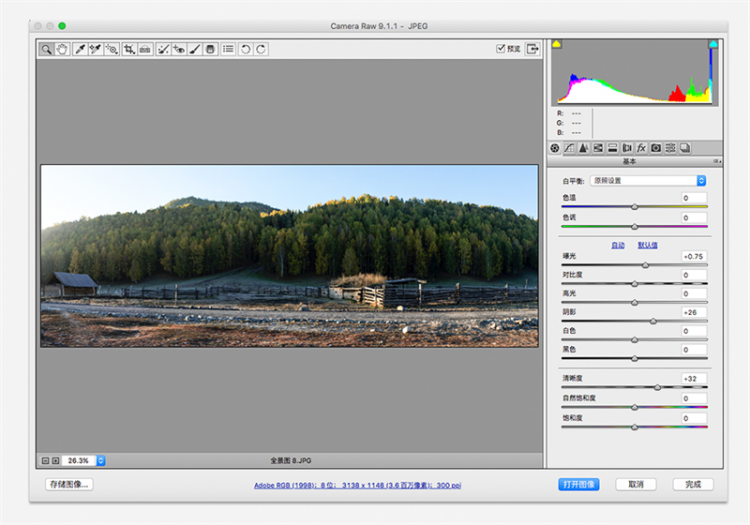Toggle shadow clipping warning in histogram
The height and width of the screenshot is (525, 750).
coord(557,44)
